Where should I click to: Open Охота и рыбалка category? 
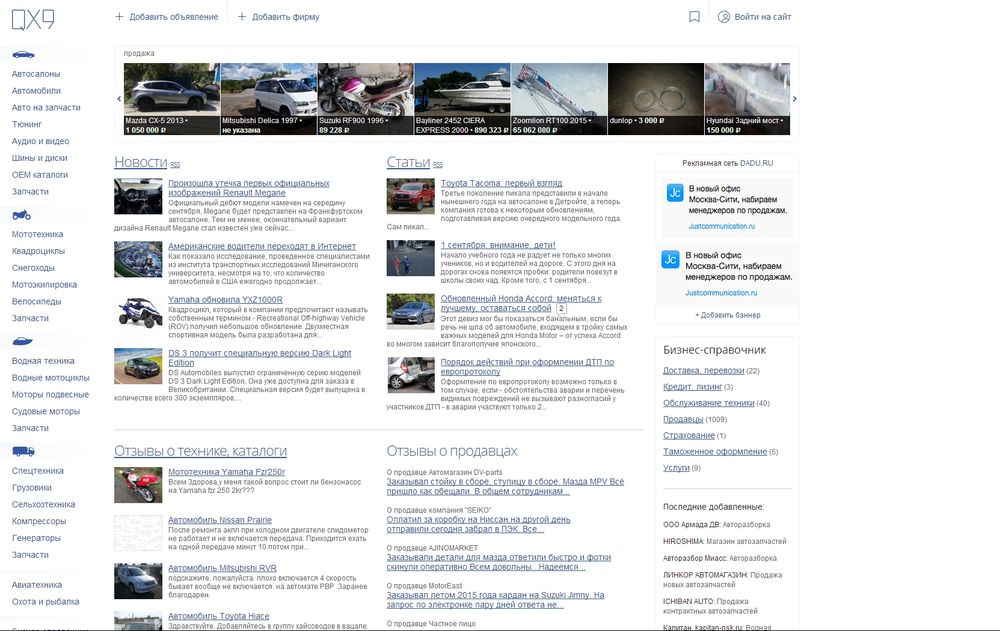pos(45,602)
